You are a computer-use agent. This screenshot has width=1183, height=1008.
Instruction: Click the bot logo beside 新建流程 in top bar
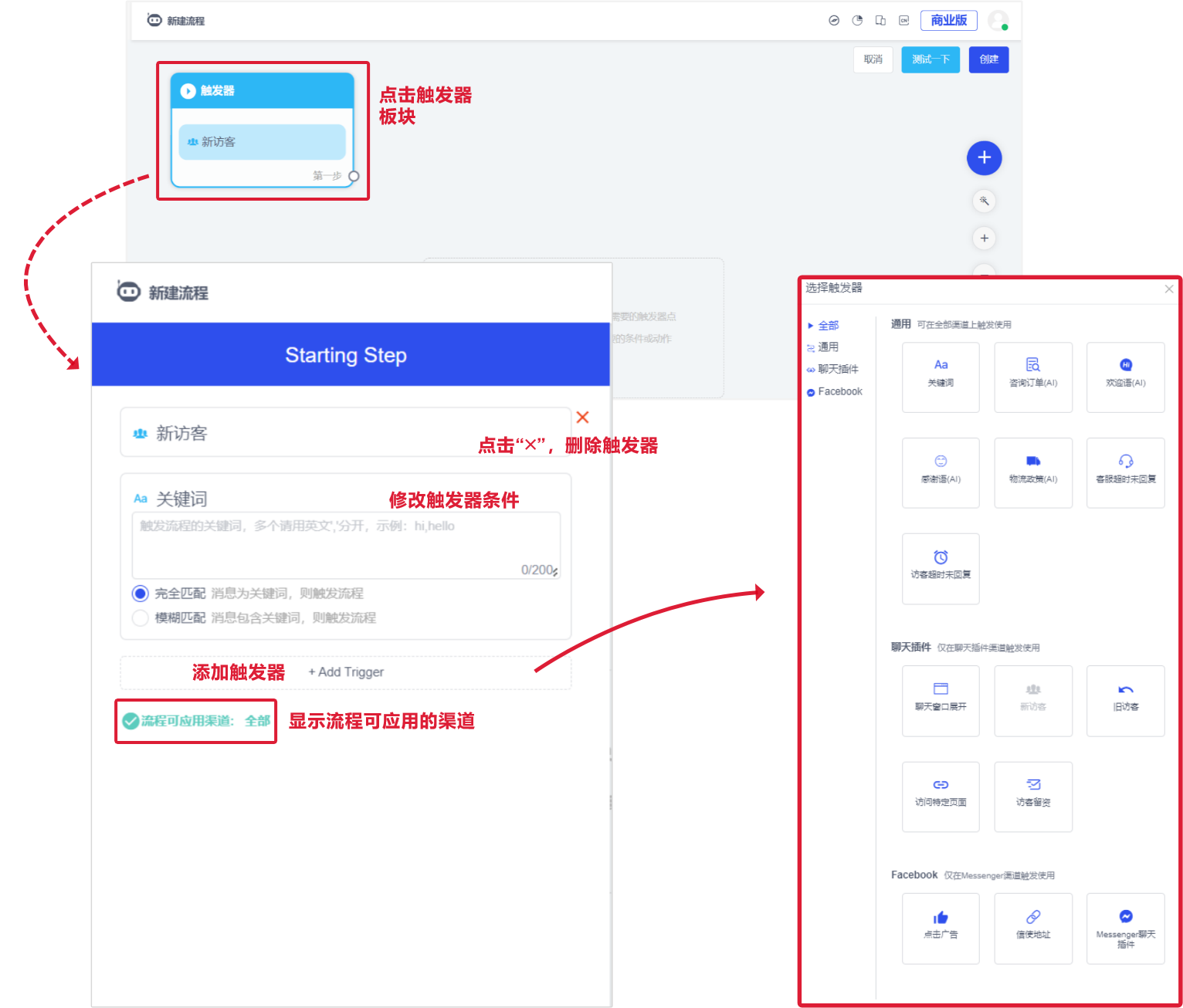(x=154, y=20)
